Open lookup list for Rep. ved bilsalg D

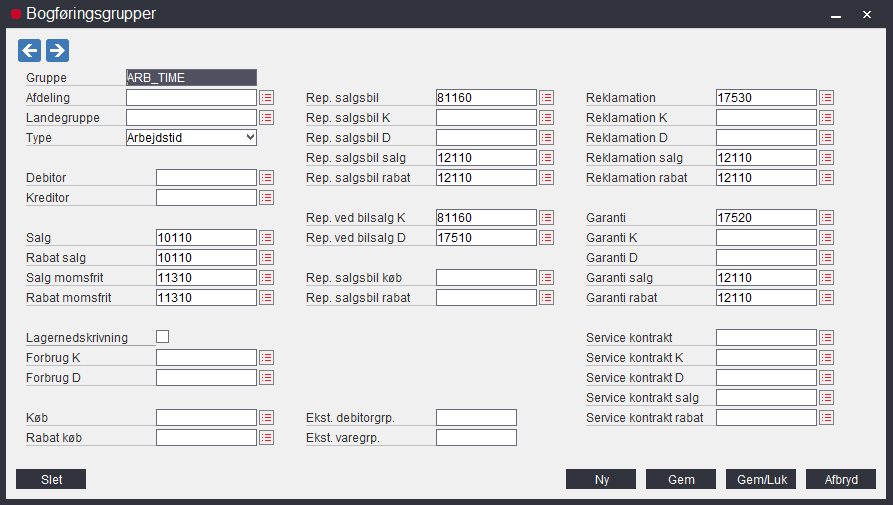click(547, 238)
